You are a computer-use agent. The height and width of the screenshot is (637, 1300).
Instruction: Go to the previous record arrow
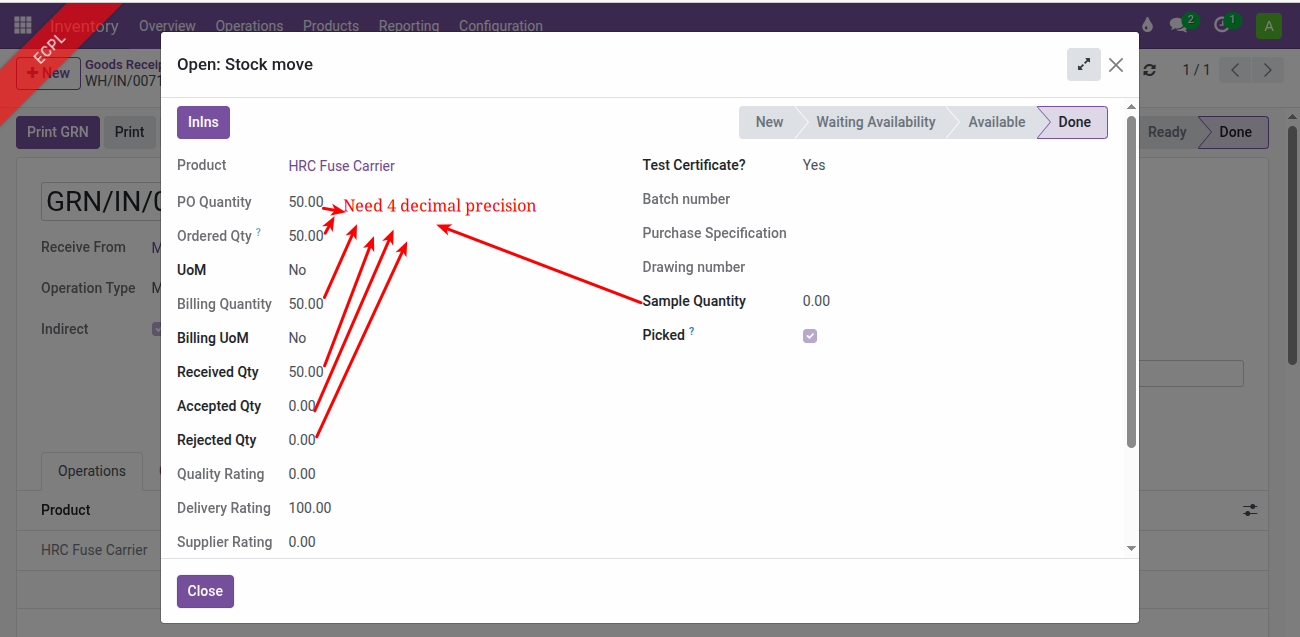coord(1236,70)
